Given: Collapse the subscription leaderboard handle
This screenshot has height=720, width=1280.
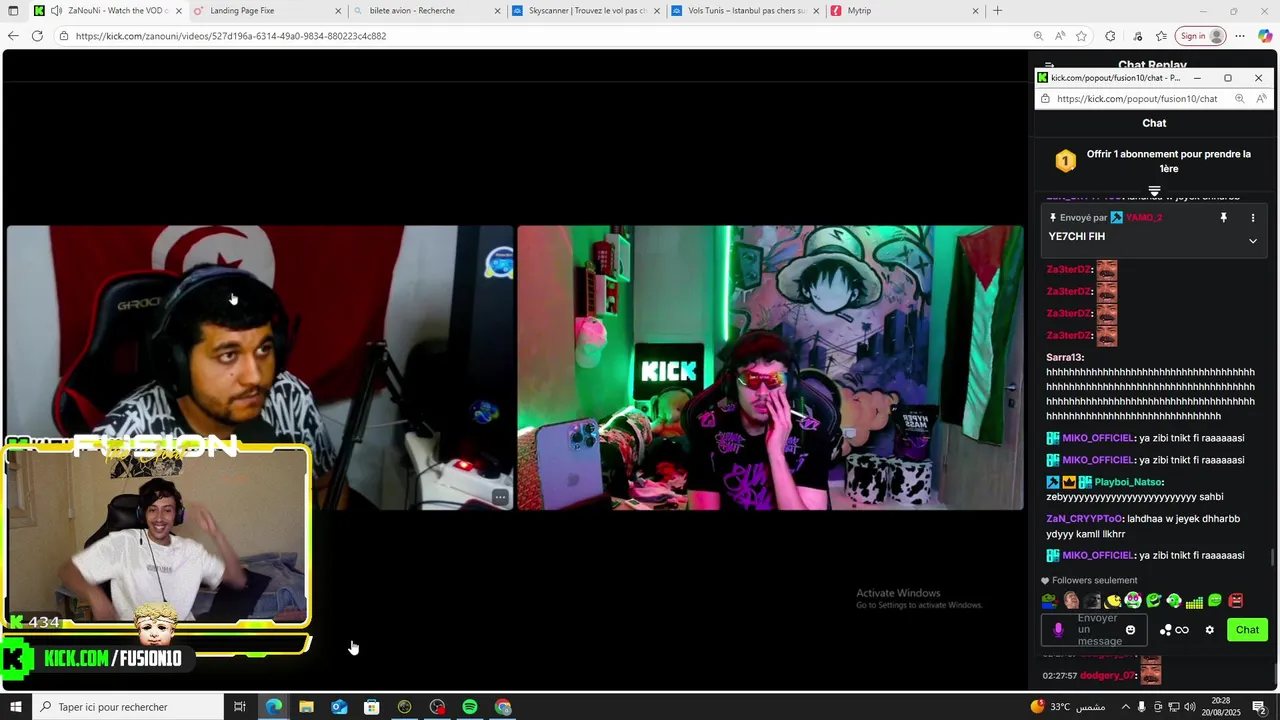Looking at the screenshot, I should pyautogui.click(x=1154, y=190).
